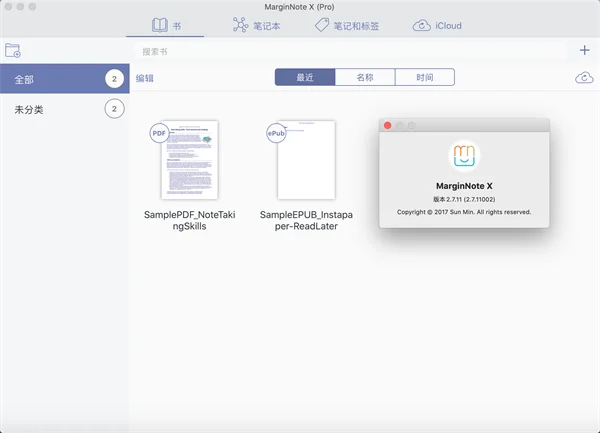Click the book icon in the 书 tab
Image resolution: width=600 pixels, height=433 pixels.
[x=160, y=25]
